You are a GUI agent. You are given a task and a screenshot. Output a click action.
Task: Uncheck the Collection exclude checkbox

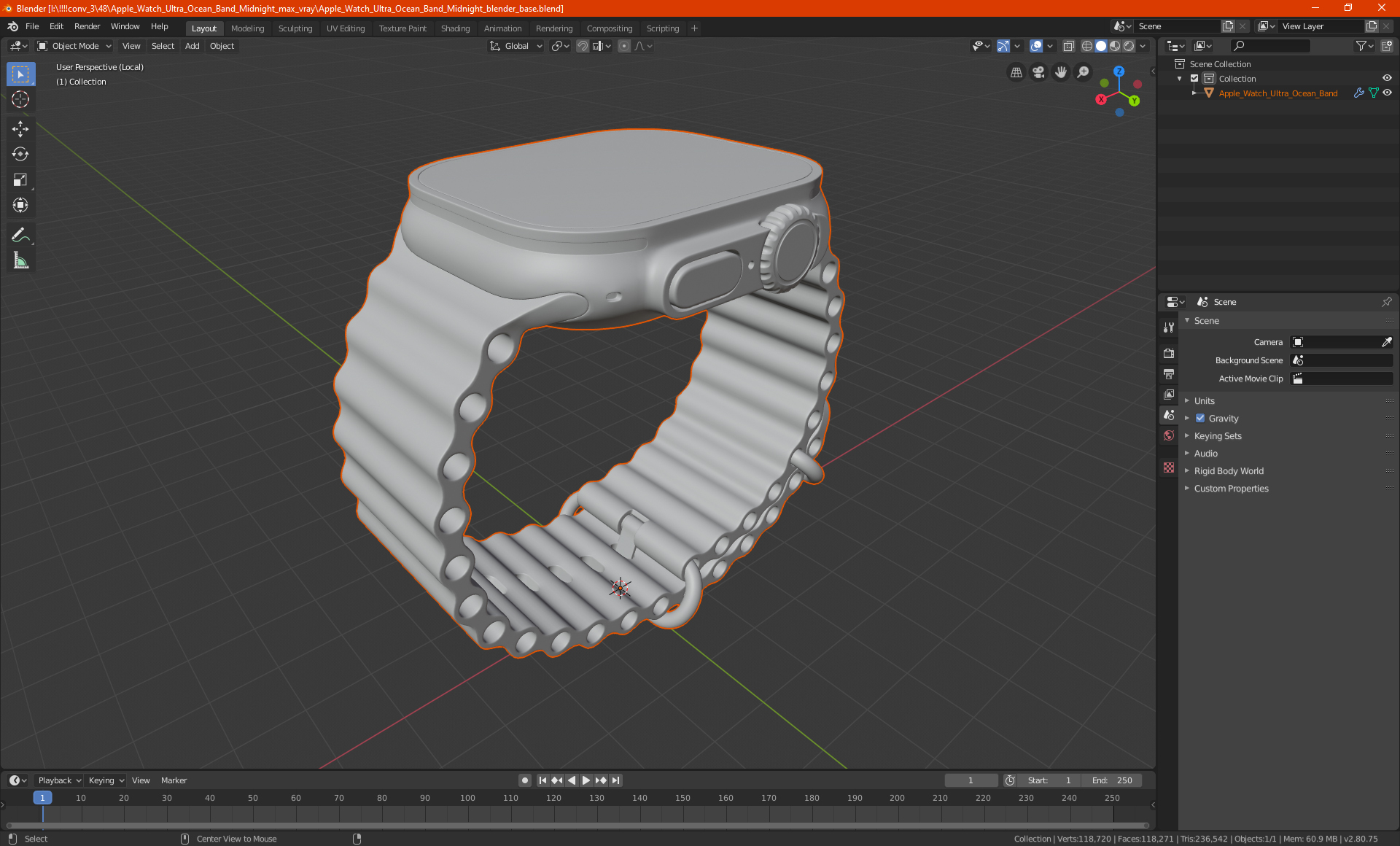point(1194,78)
